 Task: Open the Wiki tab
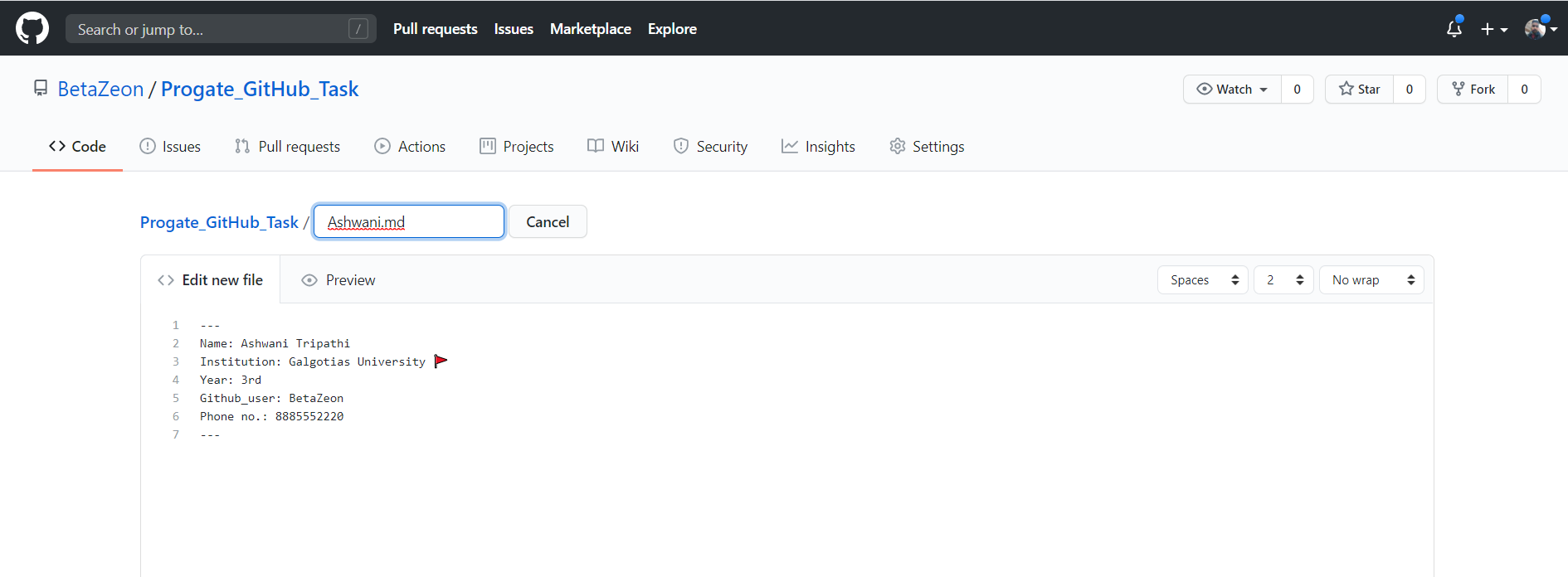click(x=613, y=146)
